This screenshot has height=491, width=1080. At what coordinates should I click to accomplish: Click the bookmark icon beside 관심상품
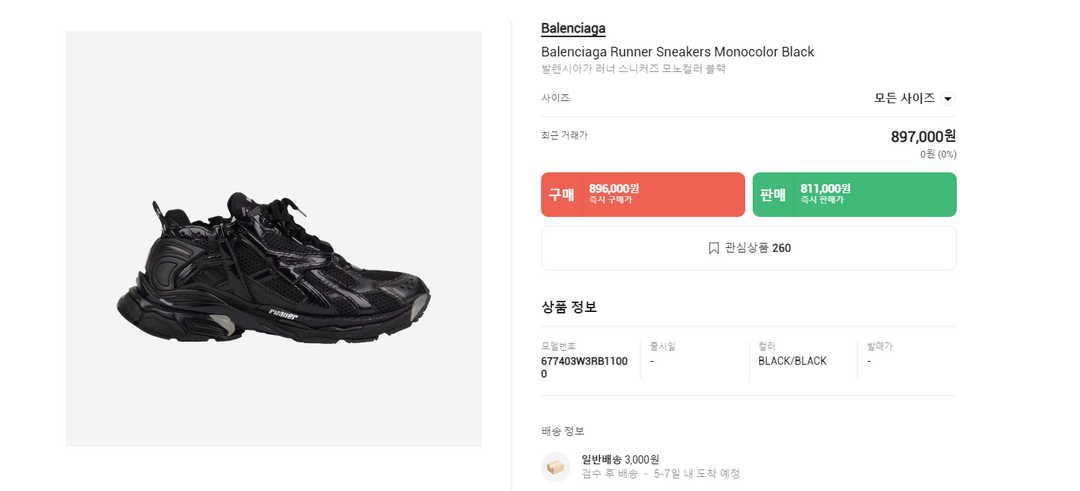pos(714,248)
